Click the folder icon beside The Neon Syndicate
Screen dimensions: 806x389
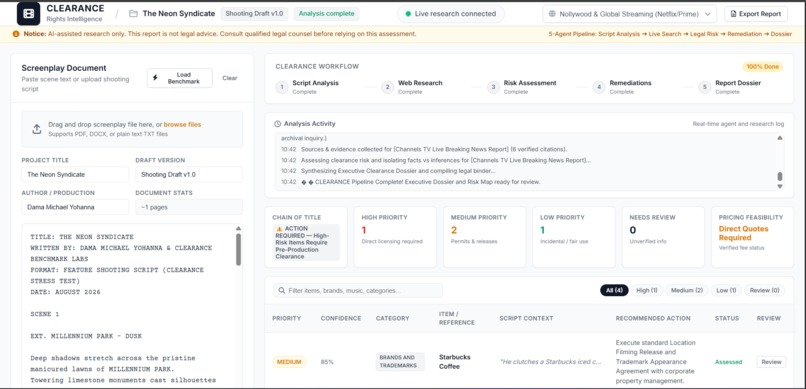tap(133, 14)
